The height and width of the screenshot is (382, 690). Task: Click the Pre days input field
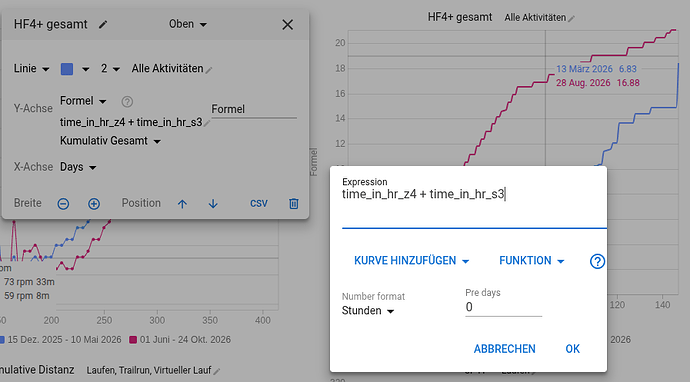coord(503,307)
